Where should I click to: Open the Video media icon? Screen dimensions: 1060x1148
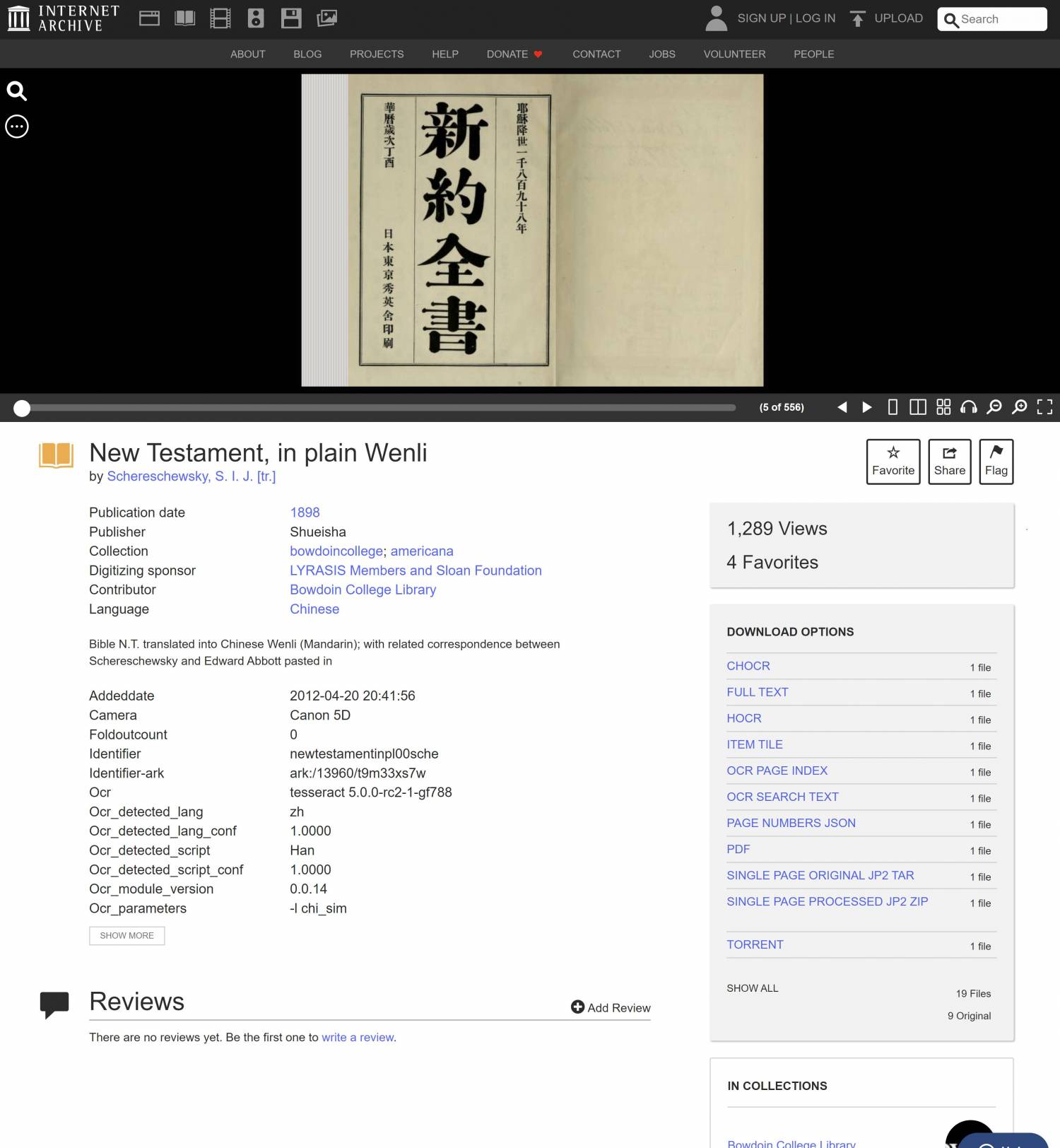pos(220,18)
